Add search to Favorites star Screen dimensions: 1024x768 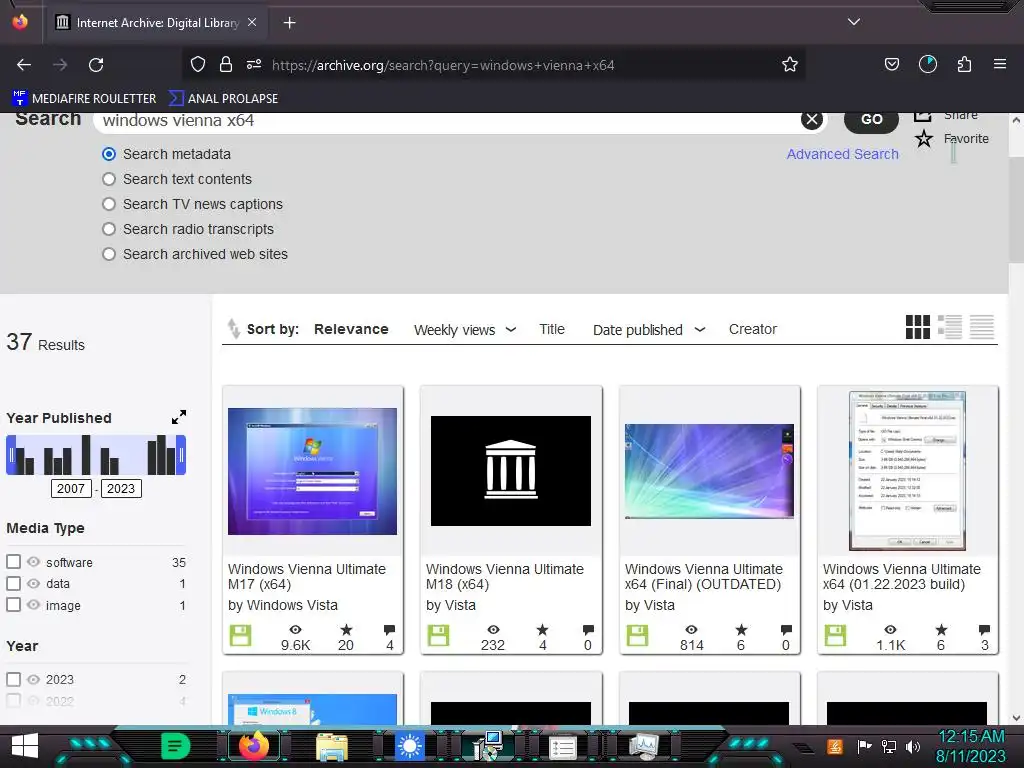tap(923, 138)
